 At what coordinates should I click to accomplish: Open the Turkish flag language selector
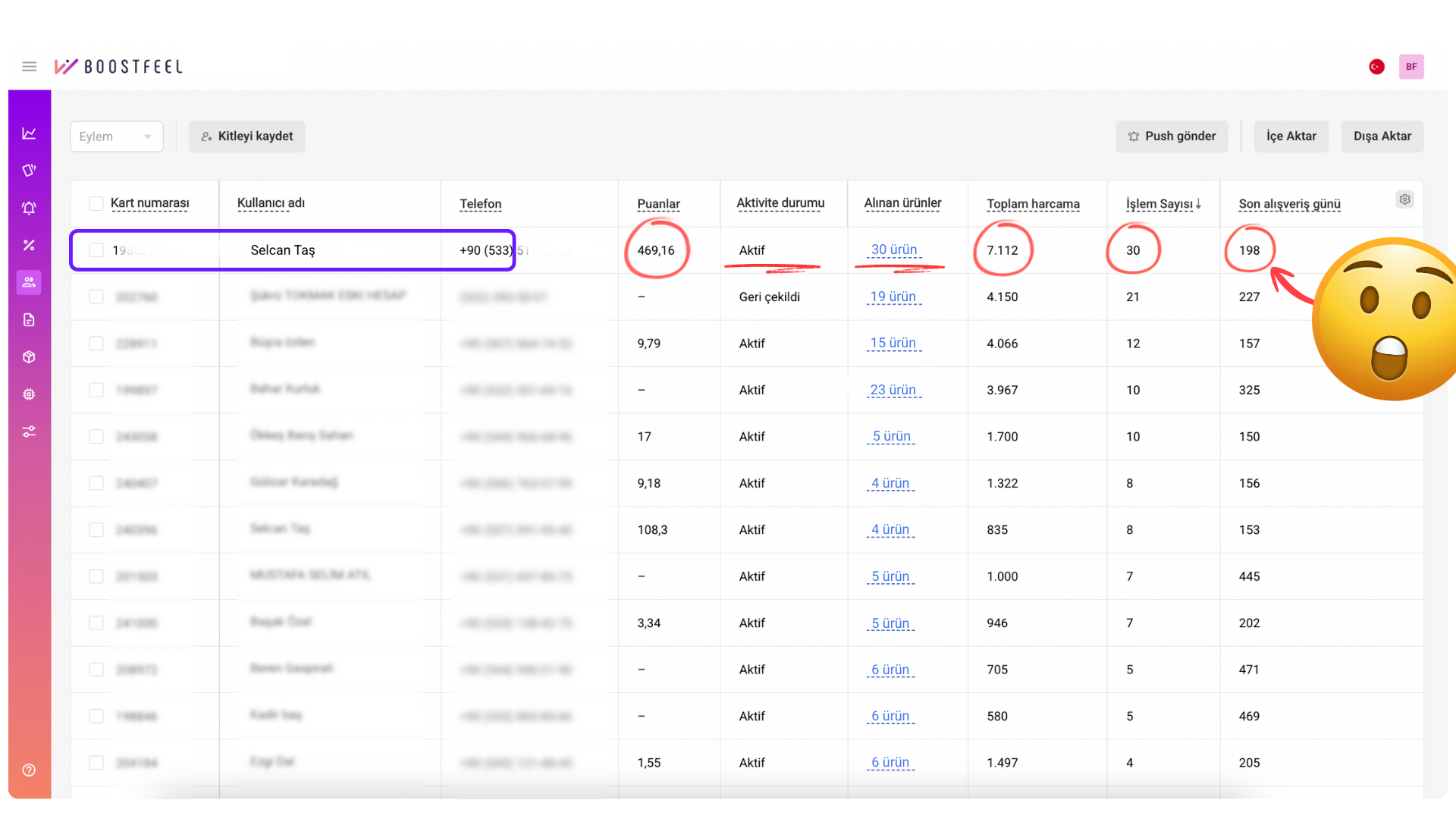(1376, 67)
